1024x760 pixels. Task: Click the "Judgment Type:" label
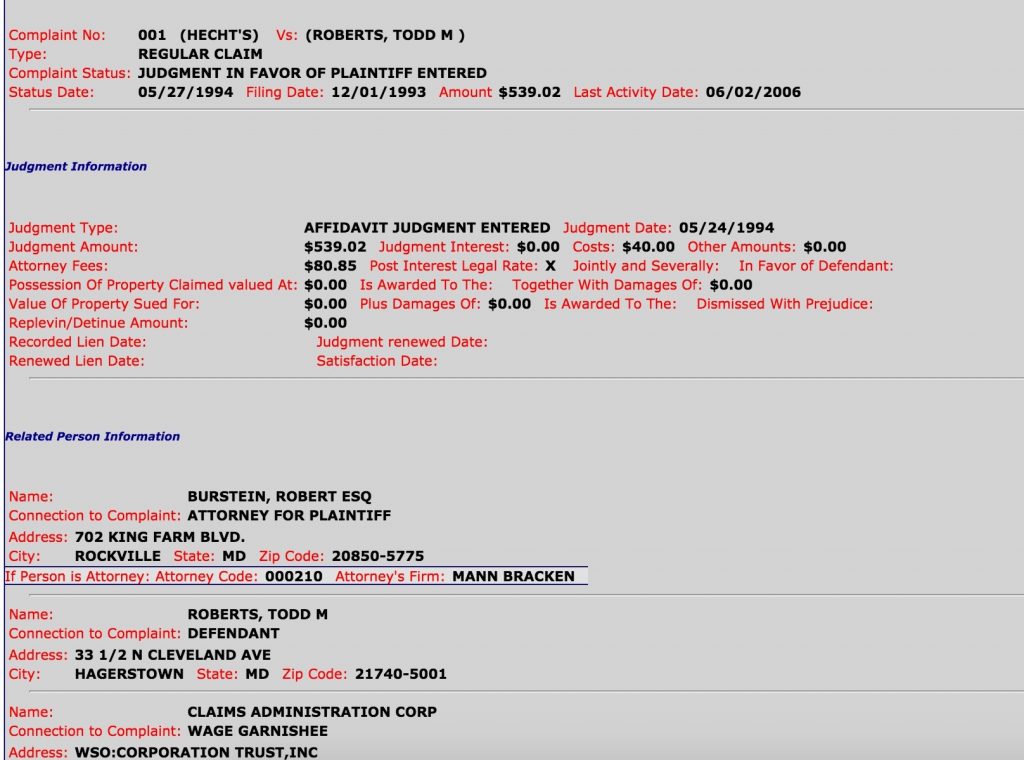tap(63, 228)
